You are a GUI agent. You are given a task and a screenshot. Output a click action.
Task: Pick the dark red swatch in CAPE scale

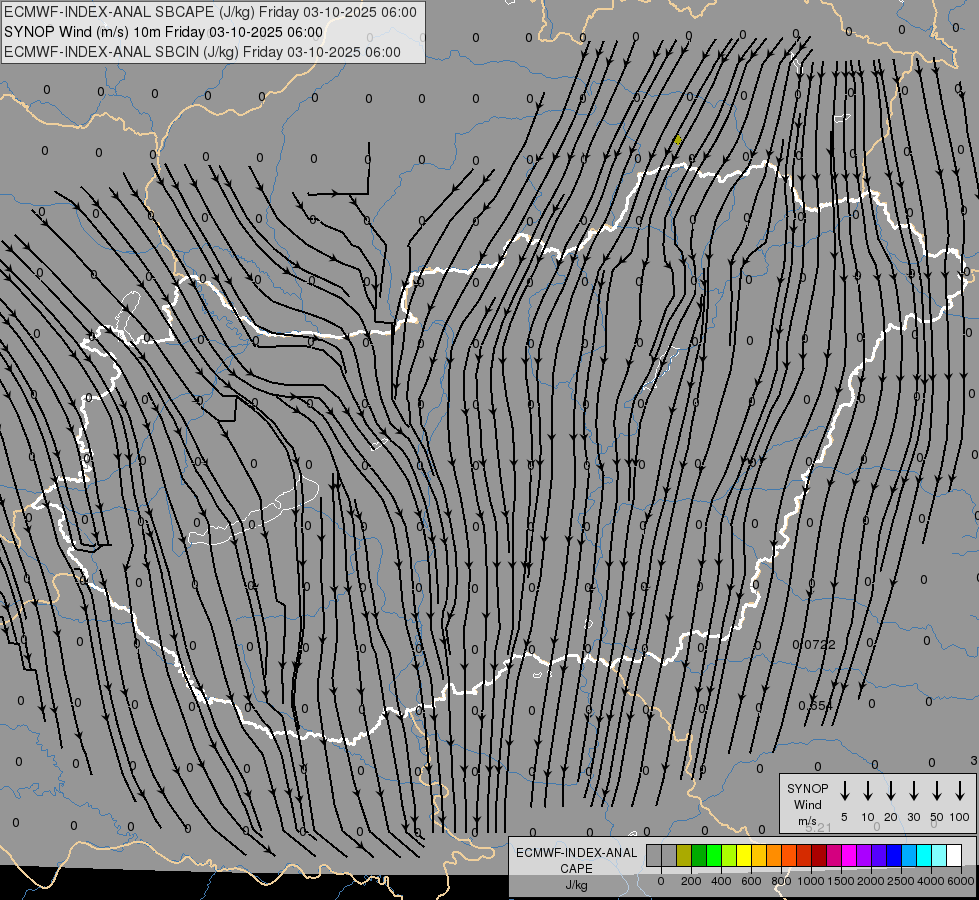(x=819, y=855)
